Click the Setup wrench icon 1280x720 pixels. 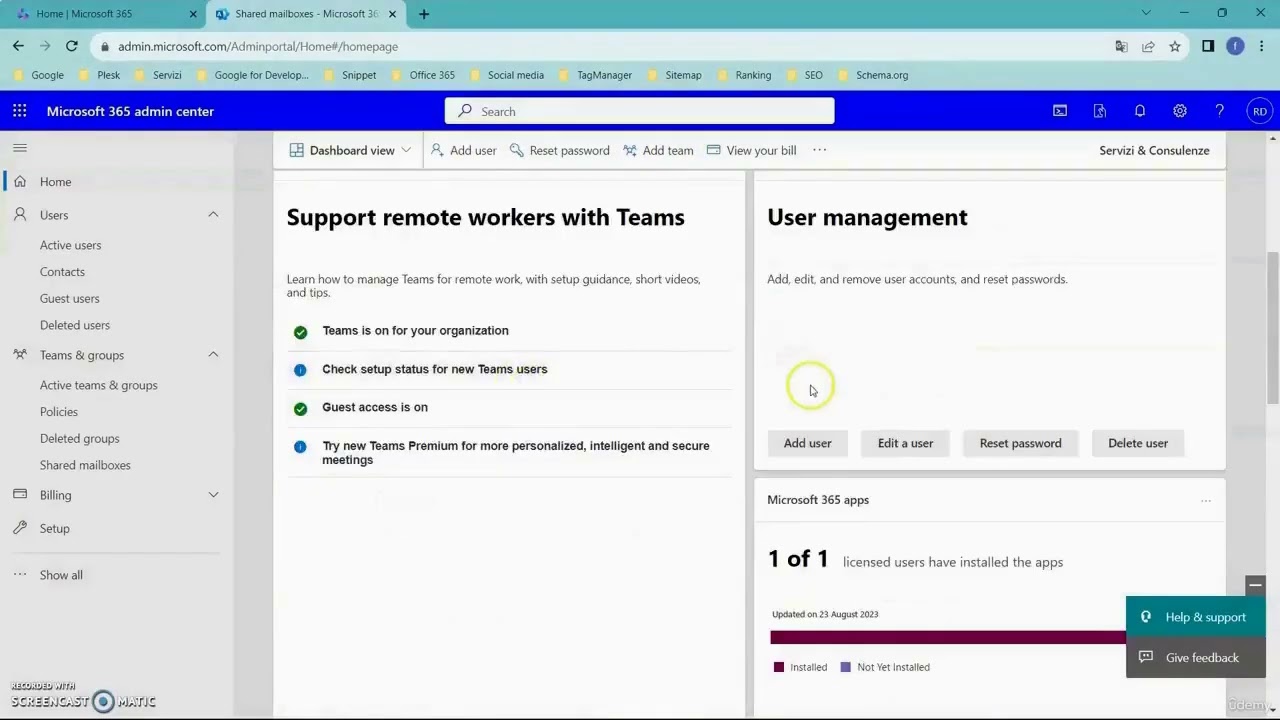tap(20, 528)
